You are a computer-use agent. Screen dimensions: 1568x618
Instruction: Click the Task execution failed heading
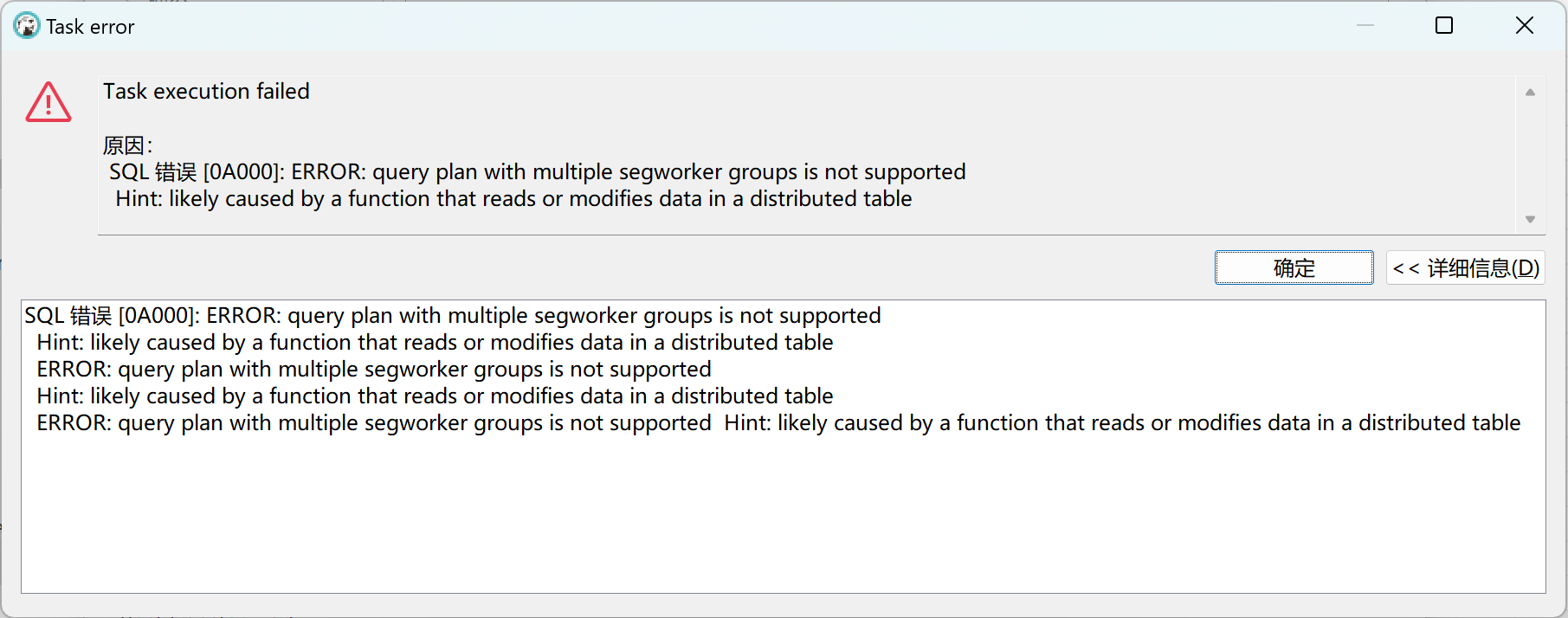click(206, 91)
